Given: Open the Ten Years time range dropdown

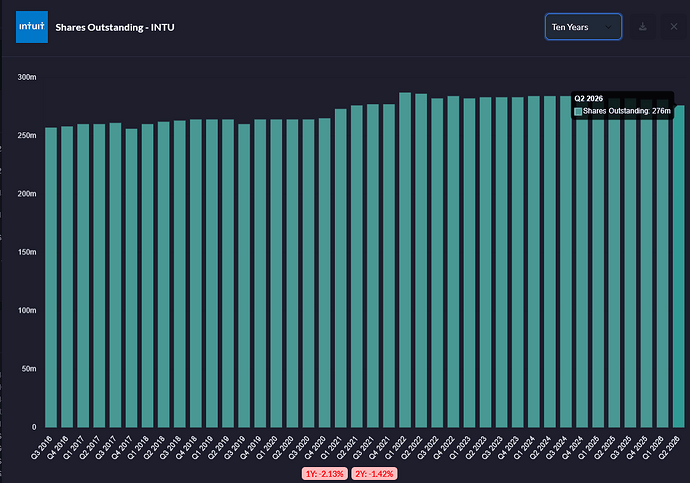Looking at the screenshot, I should click(583, 27).
